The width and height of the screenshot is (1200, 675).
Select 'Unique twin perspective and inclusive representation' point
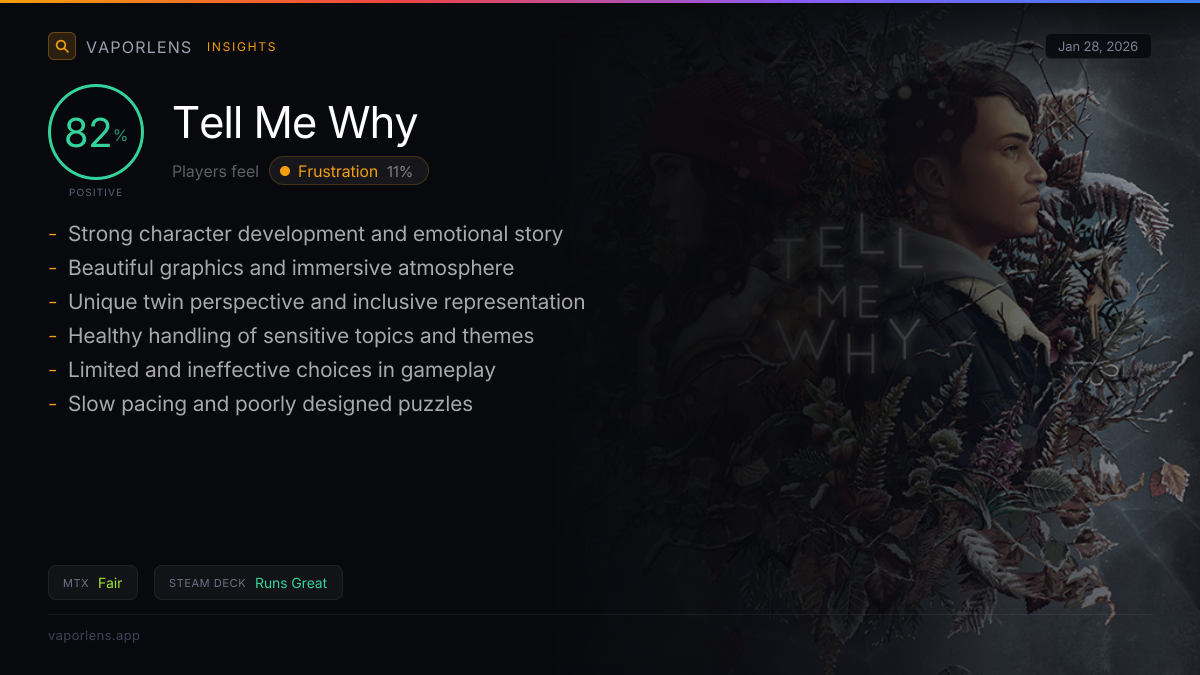(x=326, y=302)
